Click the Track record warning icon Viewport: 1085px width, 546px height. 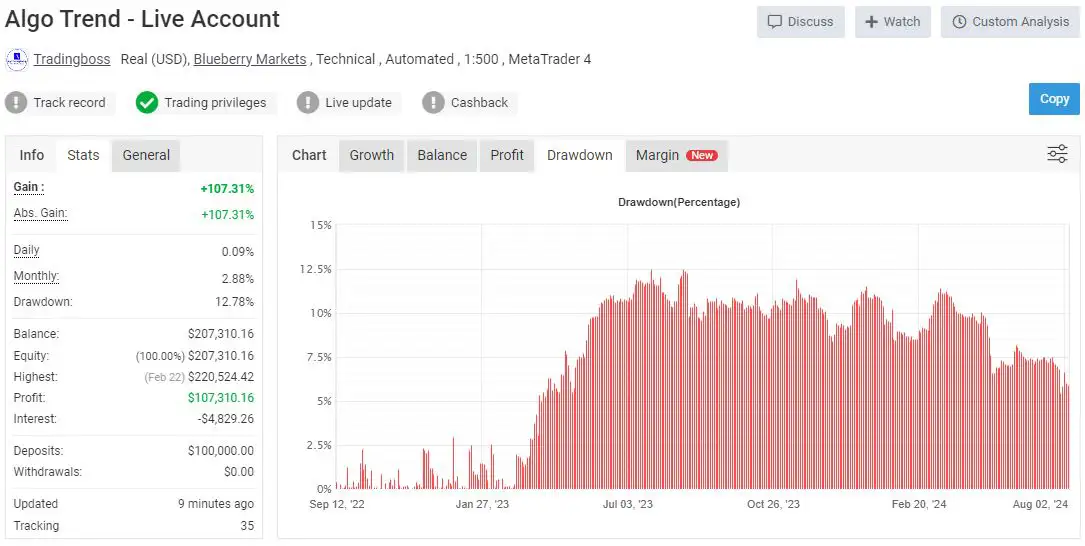pos(17,102)
